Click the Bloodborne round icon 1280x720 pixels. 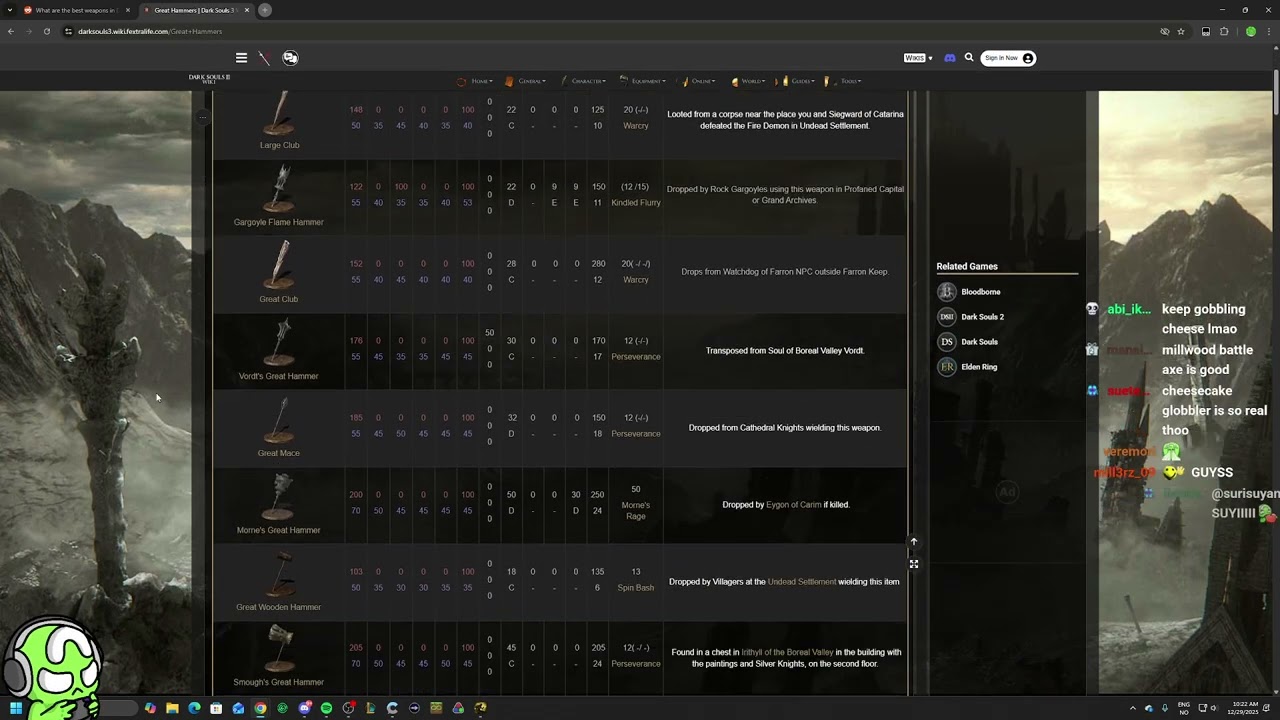[947, 292]
